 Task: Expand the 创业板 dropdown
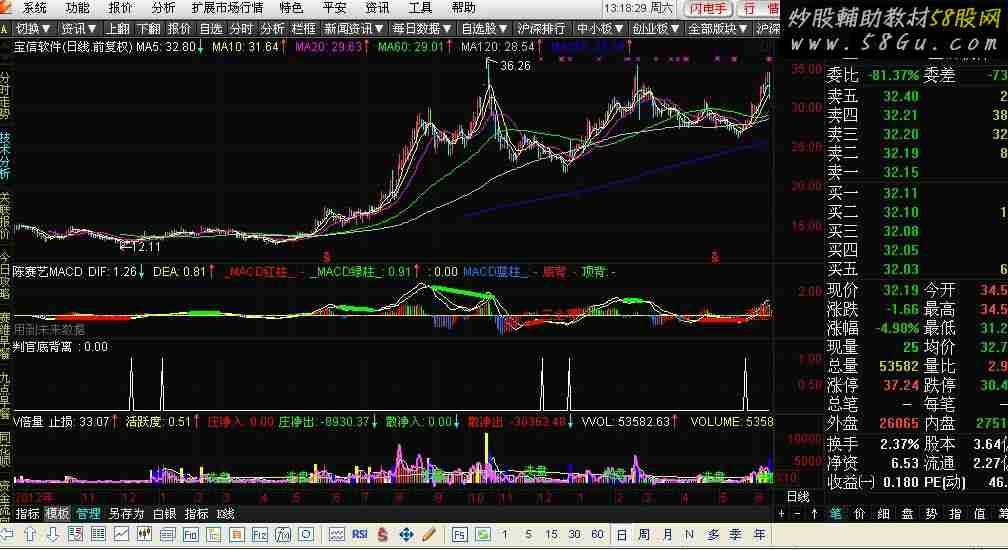click(x=656, y=29)
